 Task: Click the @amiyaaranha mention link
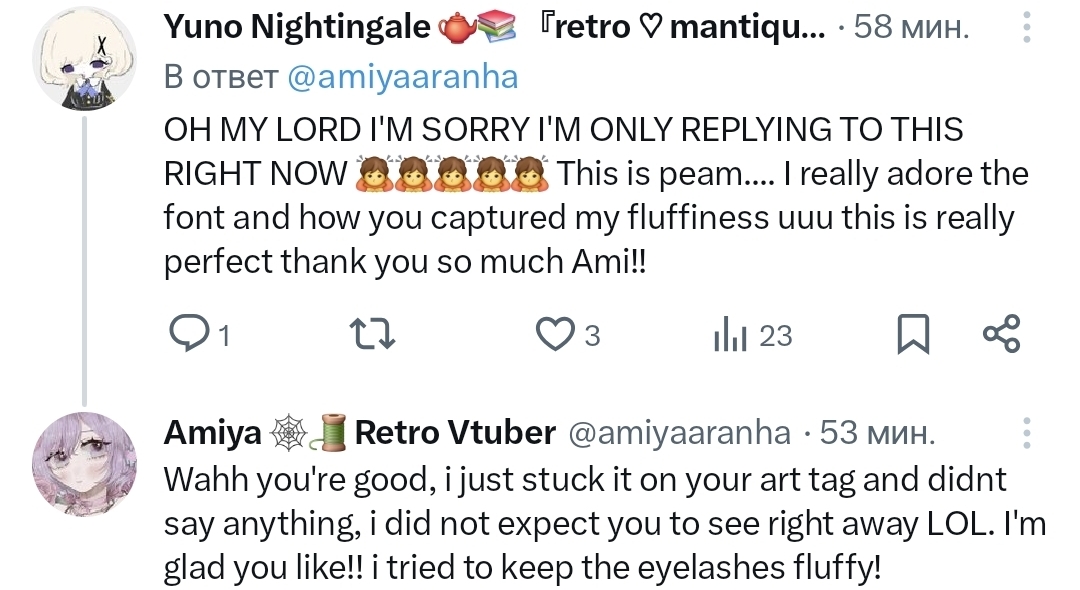pyautogui.click(x=402, y=78)
